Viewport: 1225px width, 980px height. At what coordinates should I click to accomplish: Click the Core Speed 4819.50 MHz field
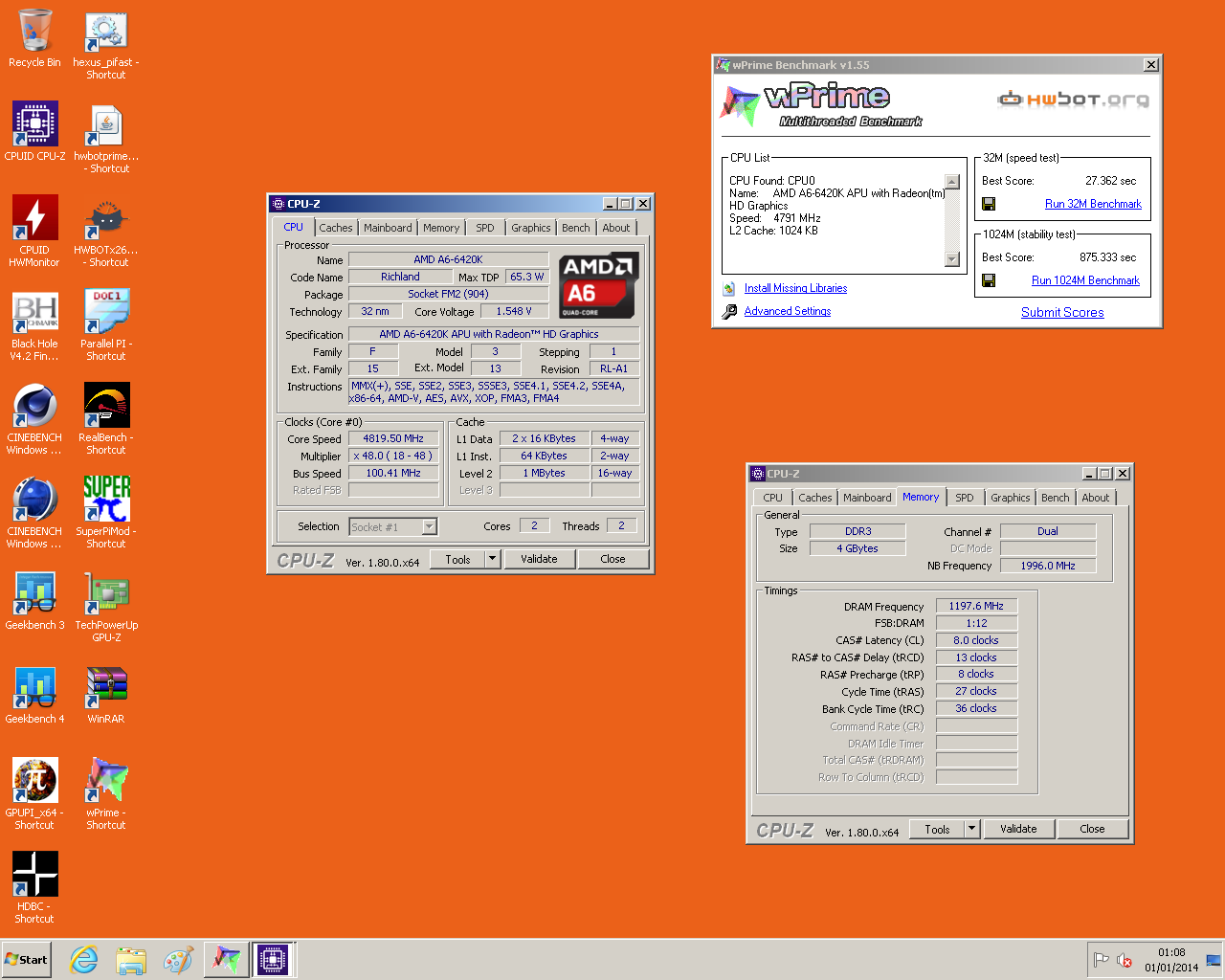coord(393,438)
